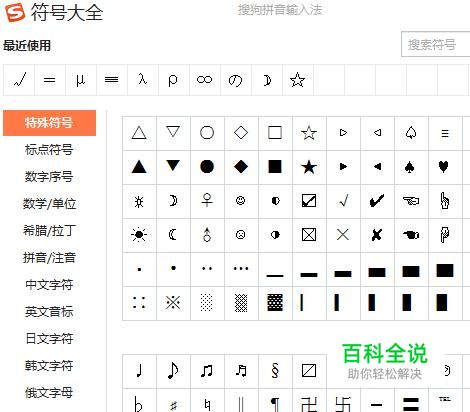Insert bold X mark symbol
470x412 pixels.
377,235
